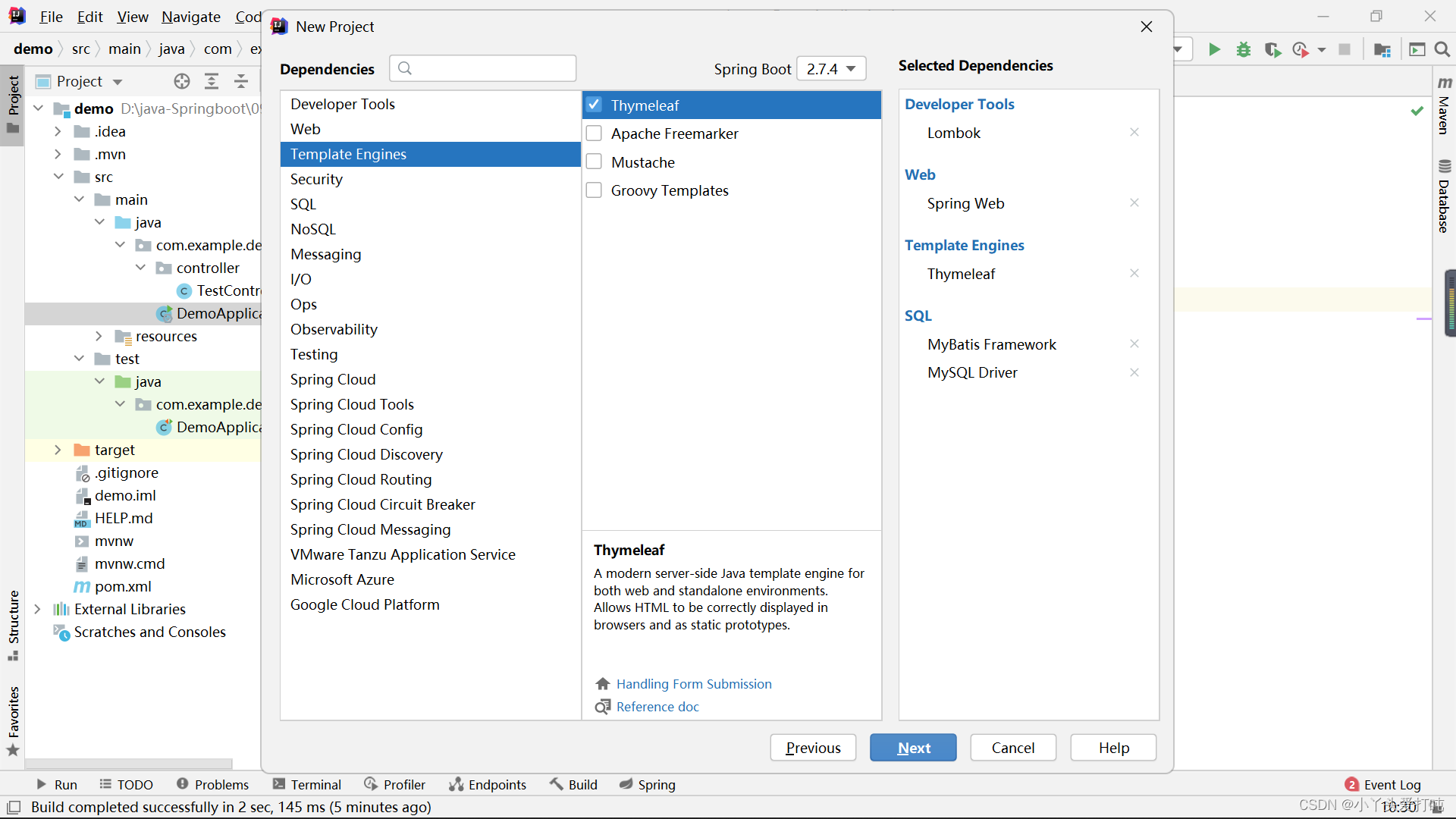Viewport: 1456px width, 819px height.
Task: Select HELP.md in the project tree
Action: click(124, 518)
